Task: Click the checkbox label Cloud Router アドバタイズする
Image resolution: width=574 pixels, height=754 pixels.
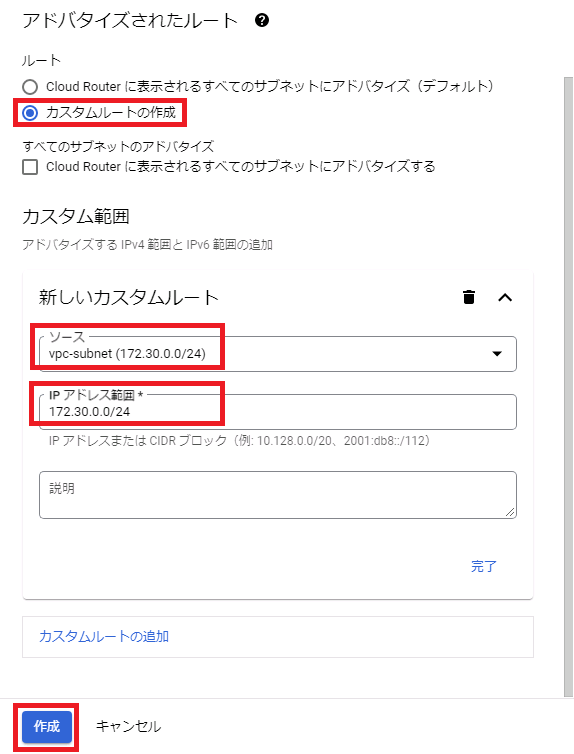Action: tap(240, 167)
